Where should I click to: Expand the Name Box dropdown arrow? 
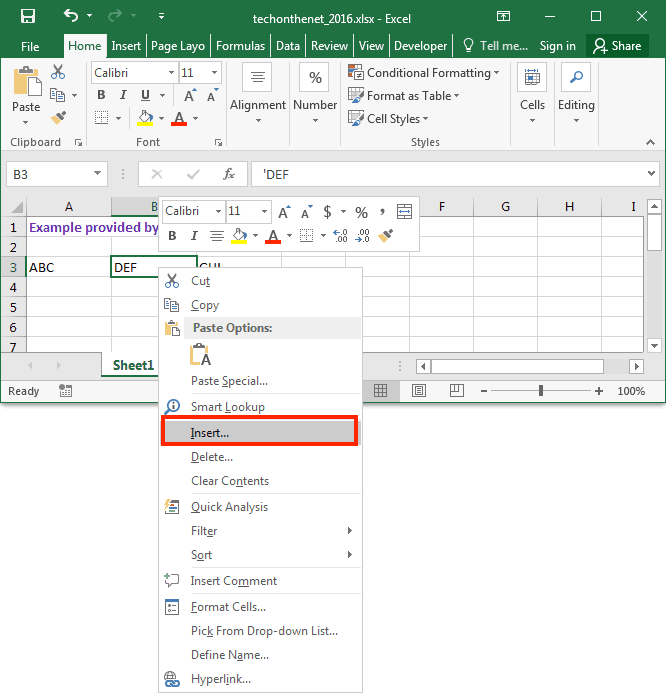[98, 174]
